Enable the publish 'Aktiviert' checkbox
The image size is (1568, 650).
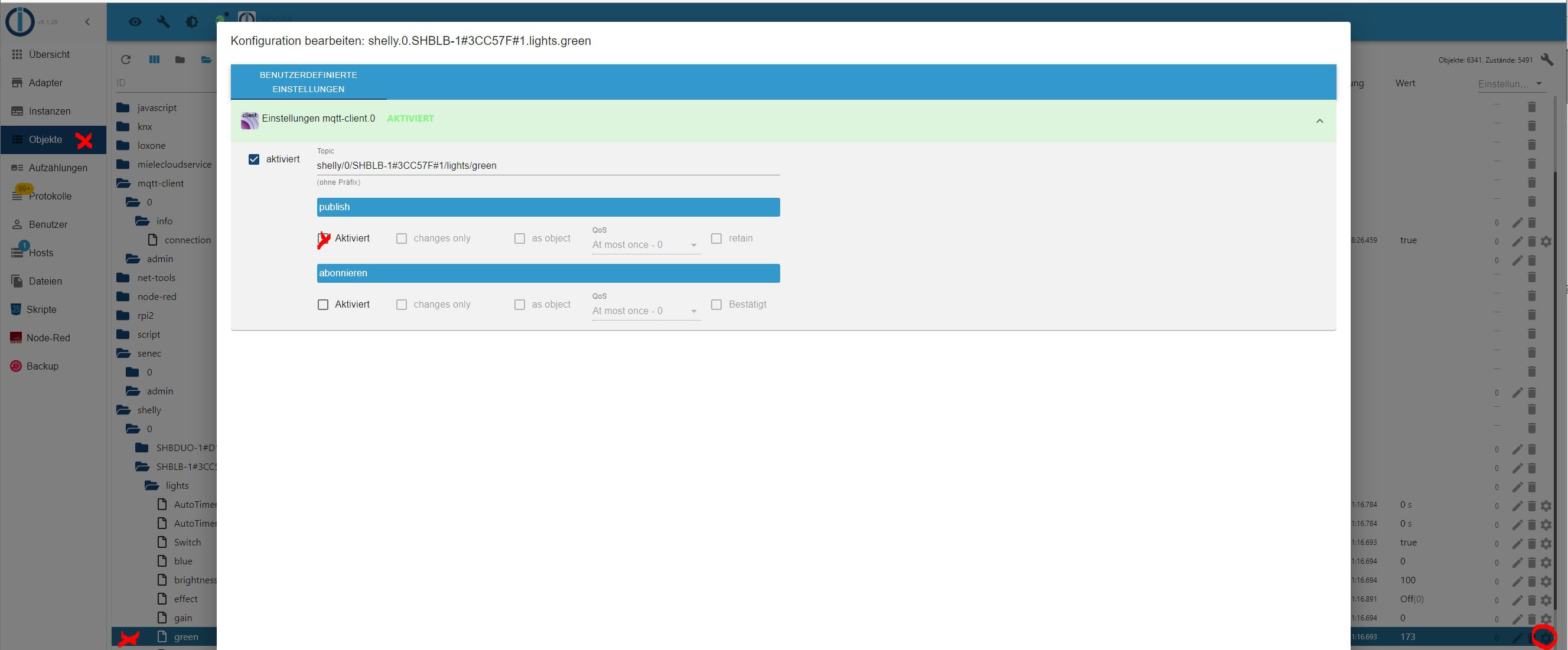(x=323, y=239)
